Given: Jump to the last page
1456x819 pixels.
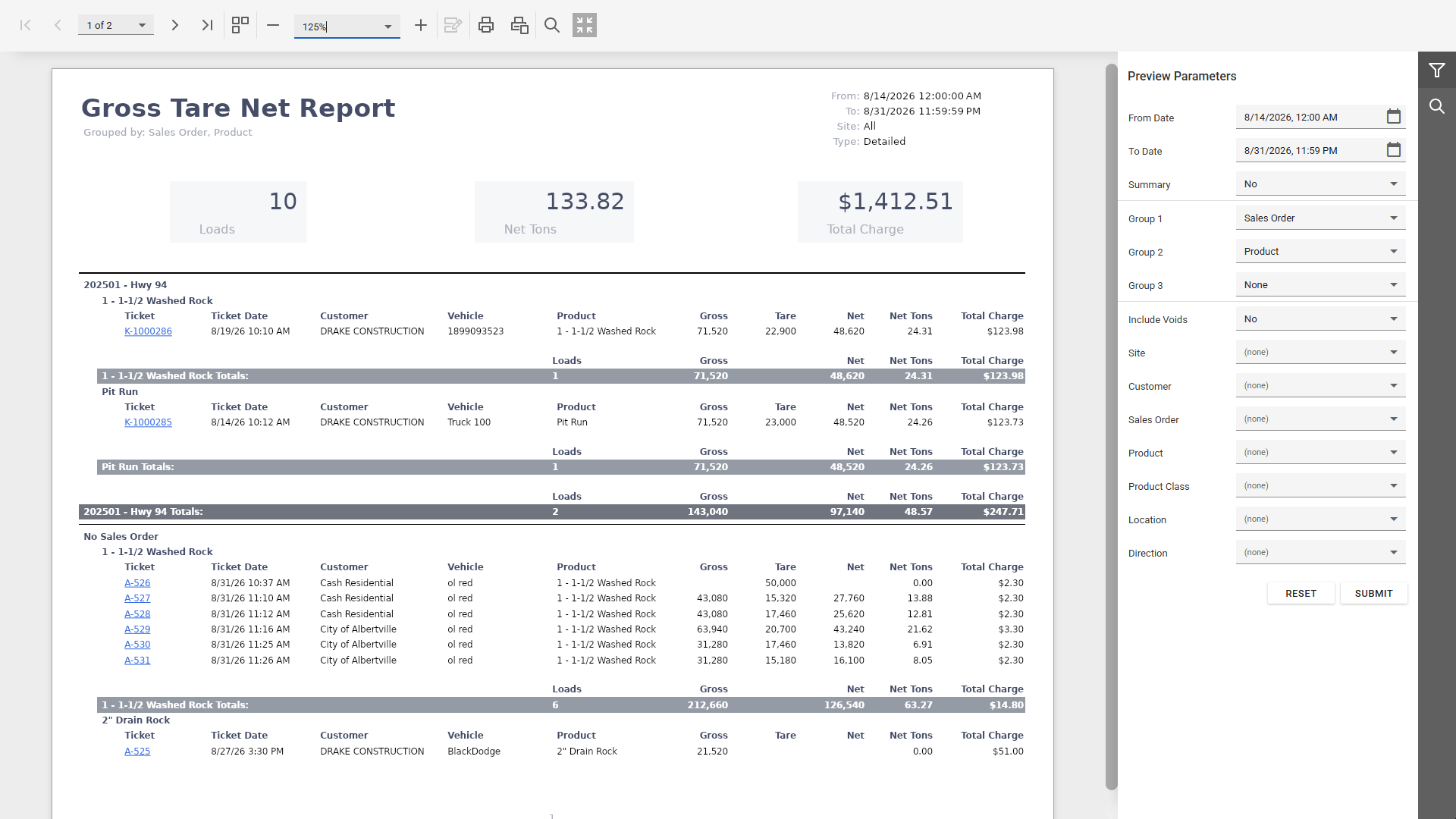Looking at the screenshot, I should (x=207, y=25).
